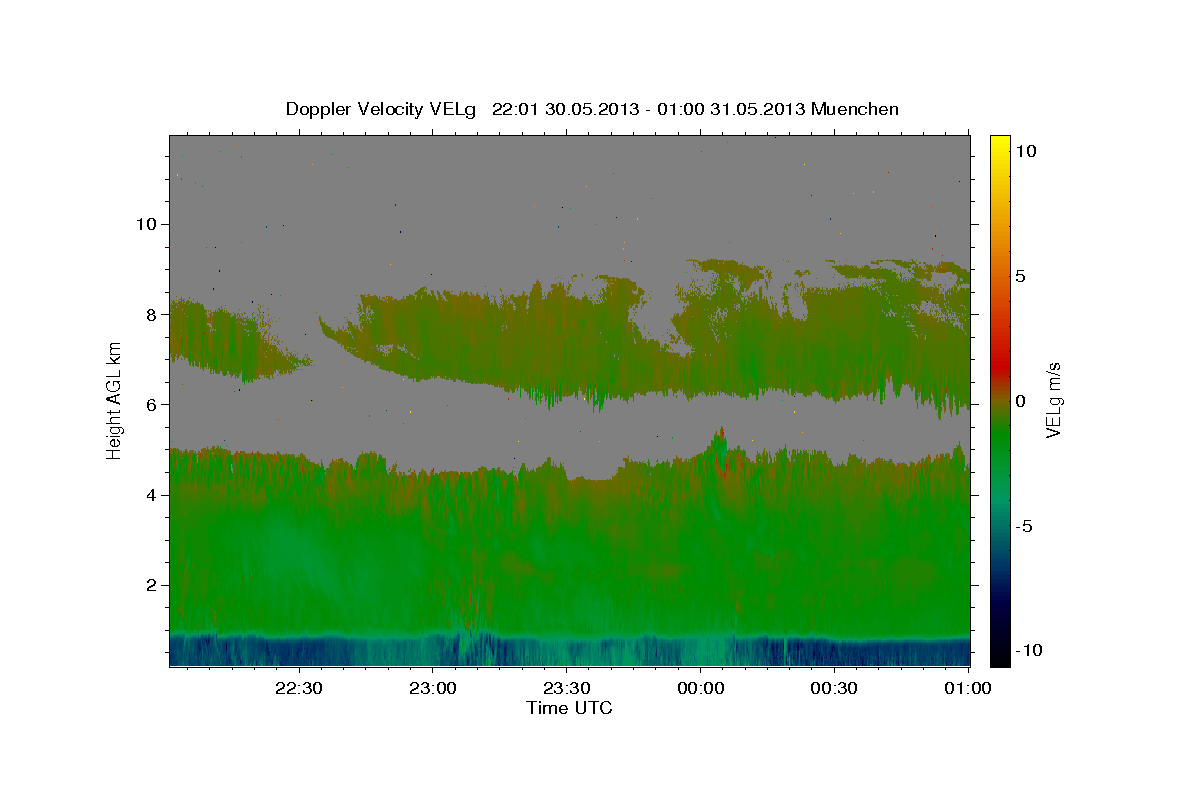Screen dimensions: 1200x800
Task: Click the colorbar value 10 label
Action: (x=1025, y=150)
